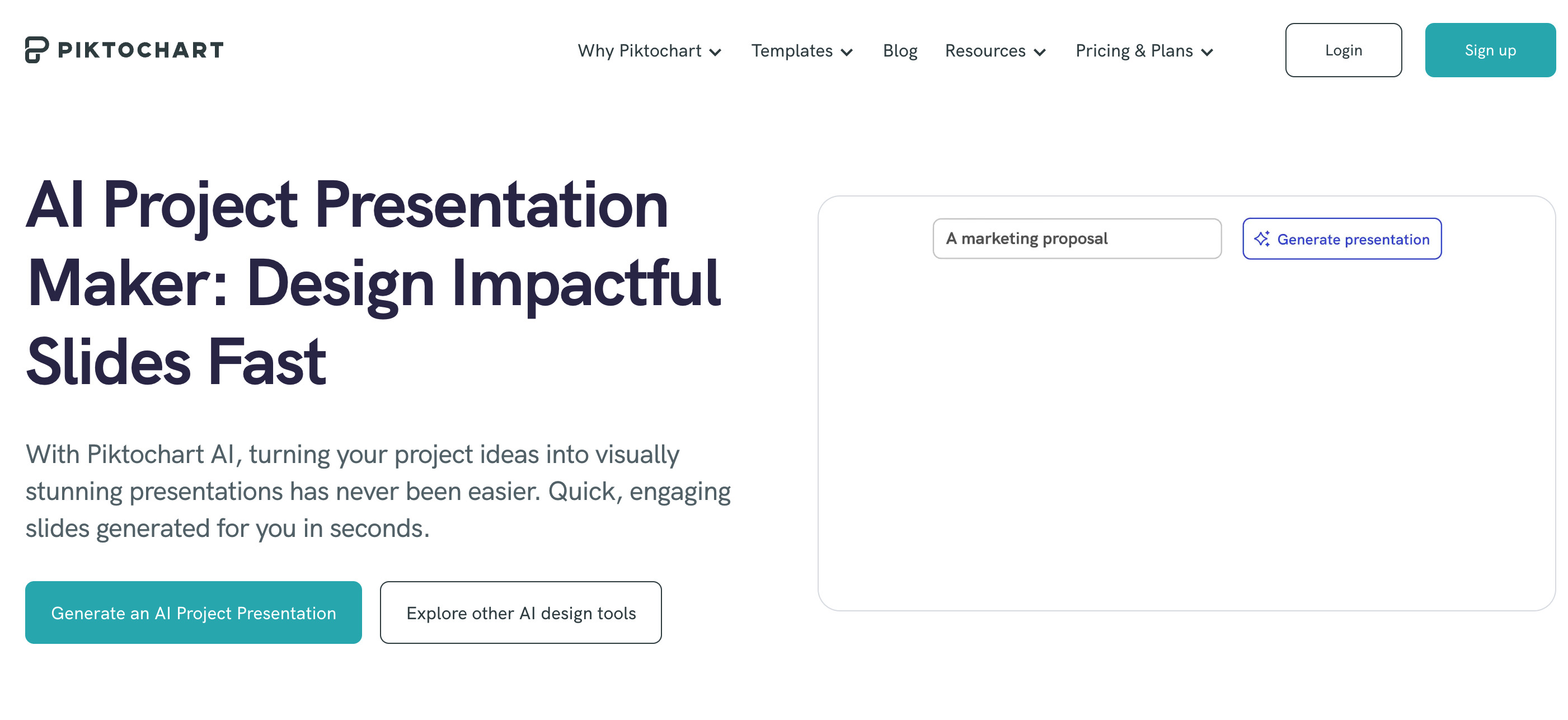Expand the Templates menu
The image size is (1568, 720).
[792, 51]
